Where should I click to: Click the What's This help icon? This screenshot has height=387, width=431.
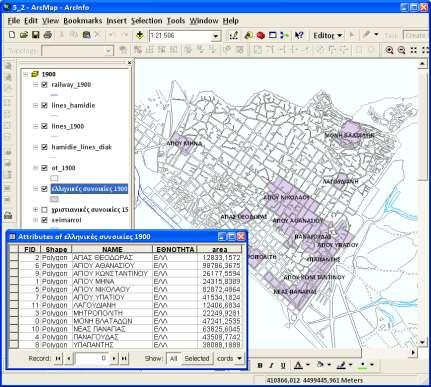tap(299, 35)
